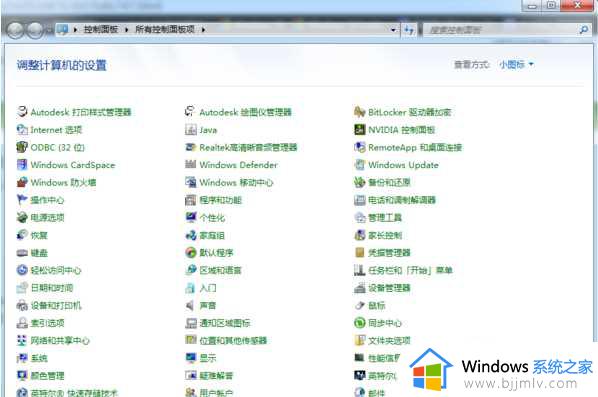Open the 凭据管理器 link
The height and width of the screenshot is (397, 598).
pyautogui.click(x=389, y=253)
